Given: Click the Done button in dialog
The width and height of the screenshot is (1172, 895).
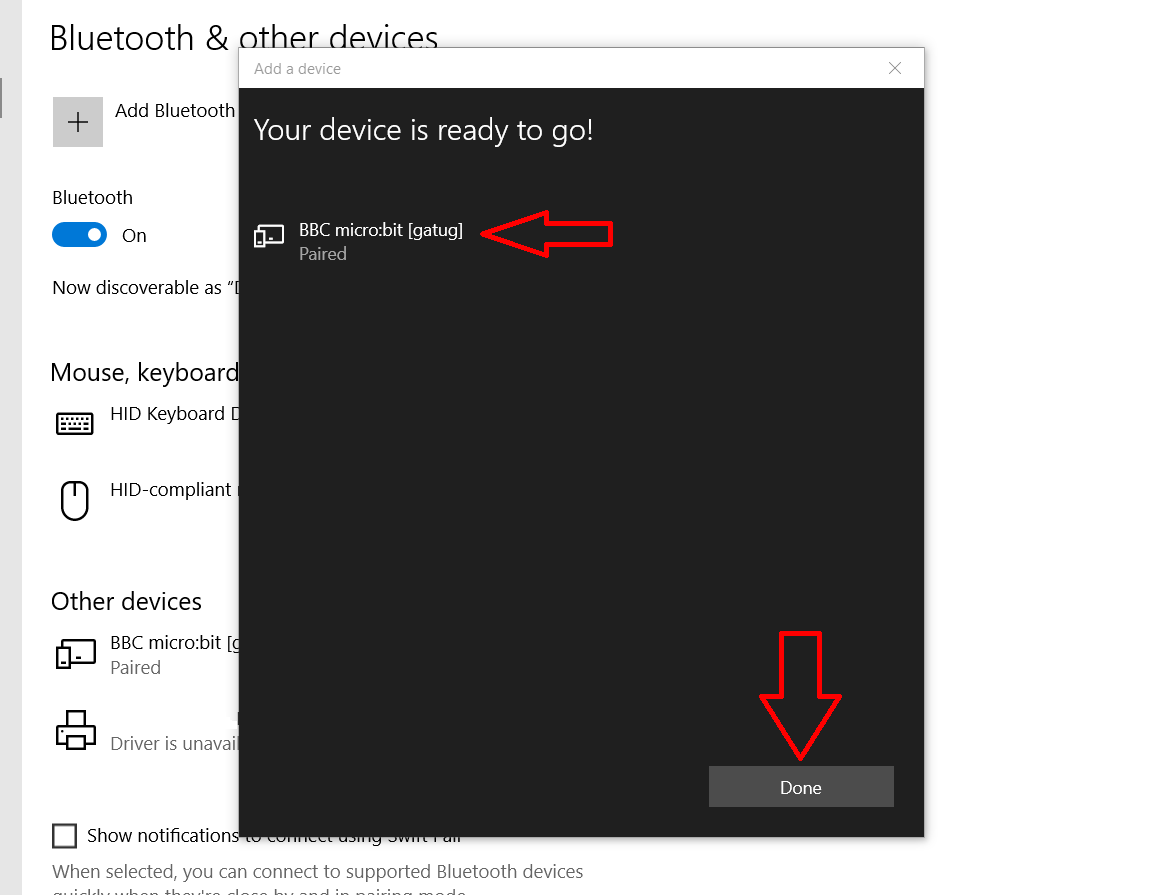Looking at the screenshot, I should tap(801, 787).
